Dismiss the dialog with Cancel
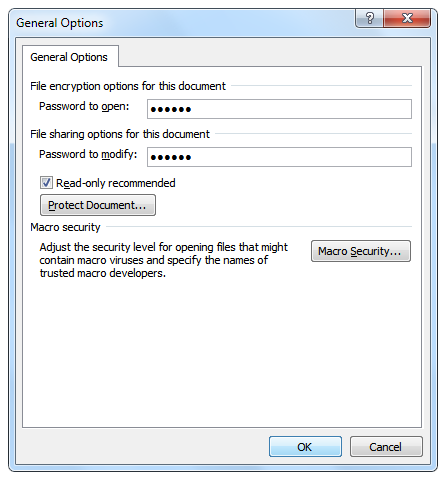 pos(386,447)
